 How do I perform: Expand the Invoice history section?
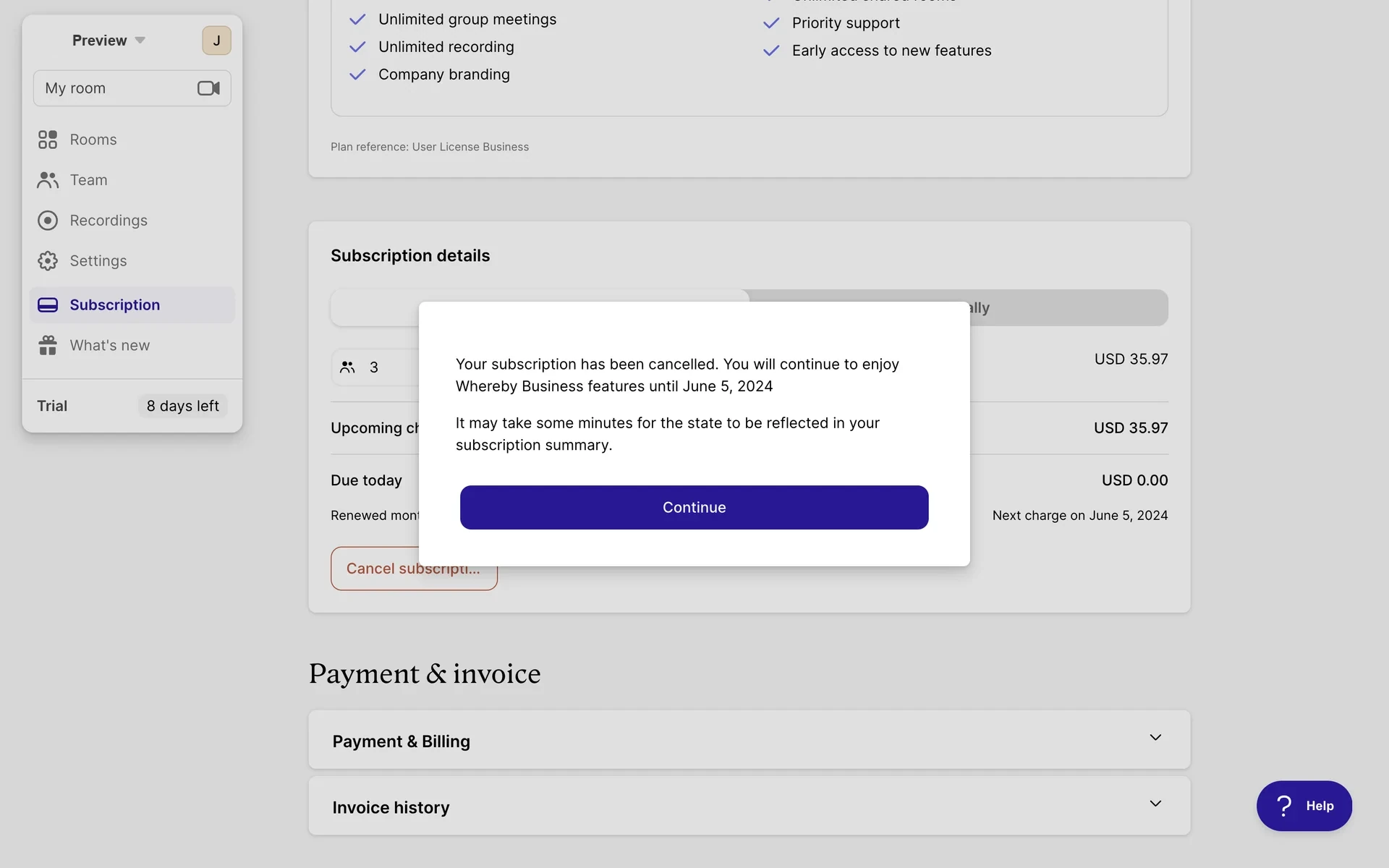(749, 806)
